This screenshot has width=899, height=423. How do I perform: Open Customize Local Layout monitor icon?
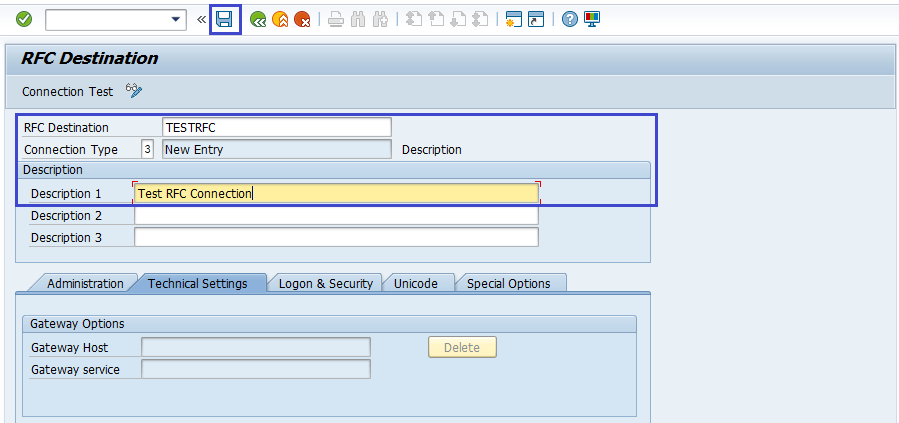(592, 19)
